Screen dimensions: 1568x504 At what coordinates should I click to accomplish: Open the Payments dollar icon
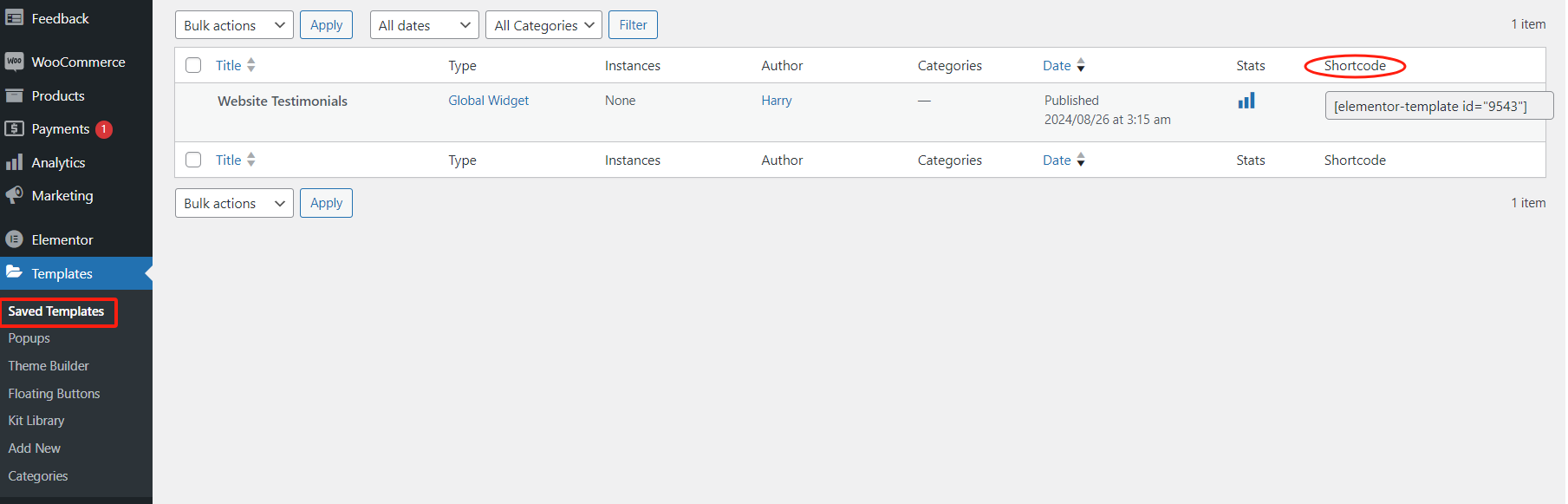tap(14, 128)
